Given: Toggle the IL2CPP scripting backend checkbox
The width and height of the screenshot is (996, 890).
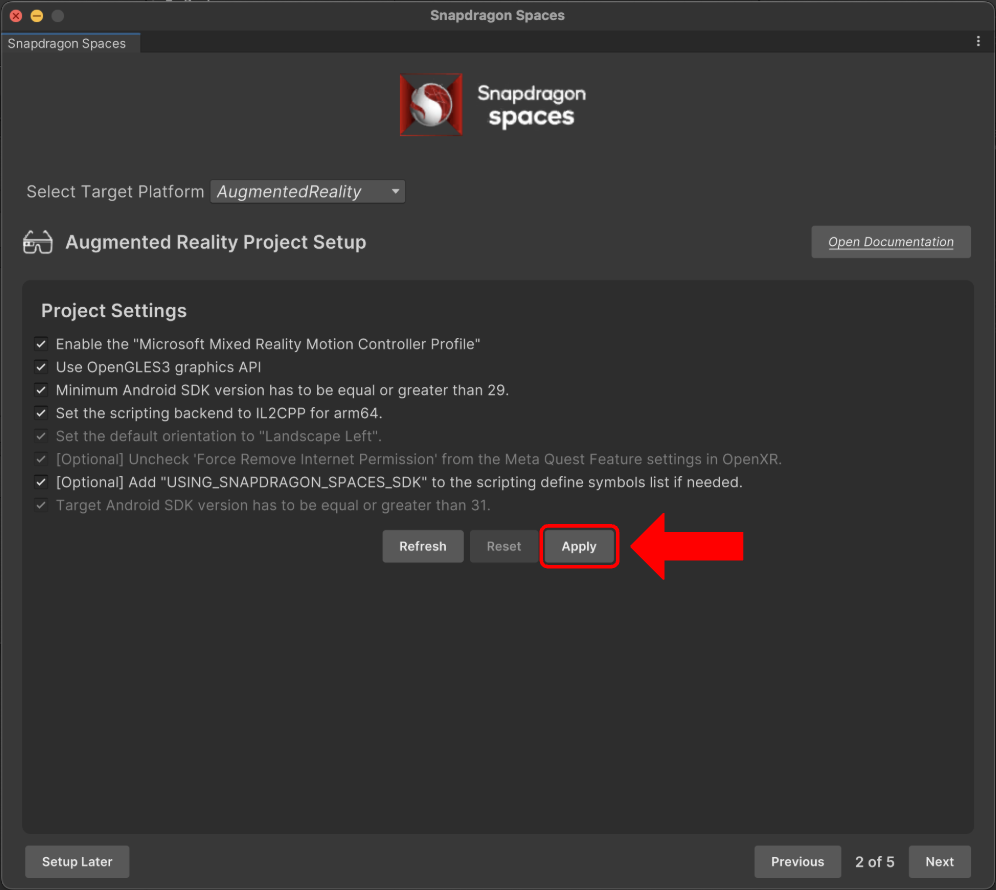Looking at the screenshot, I should point(41,413).
